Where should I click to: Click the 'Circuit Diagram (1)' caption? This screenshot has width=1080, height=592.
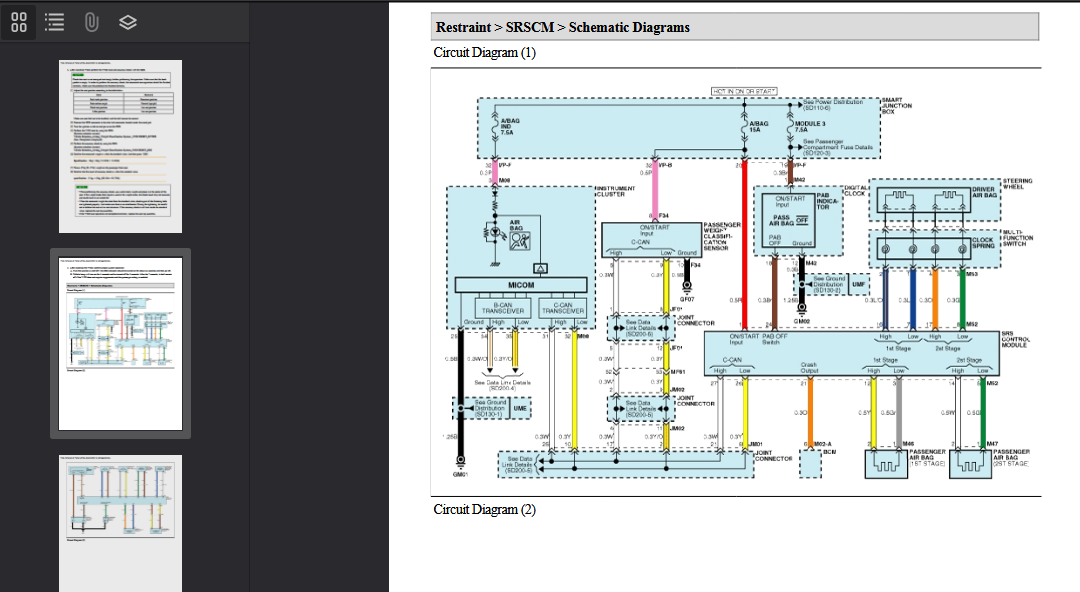pos(484,52)
